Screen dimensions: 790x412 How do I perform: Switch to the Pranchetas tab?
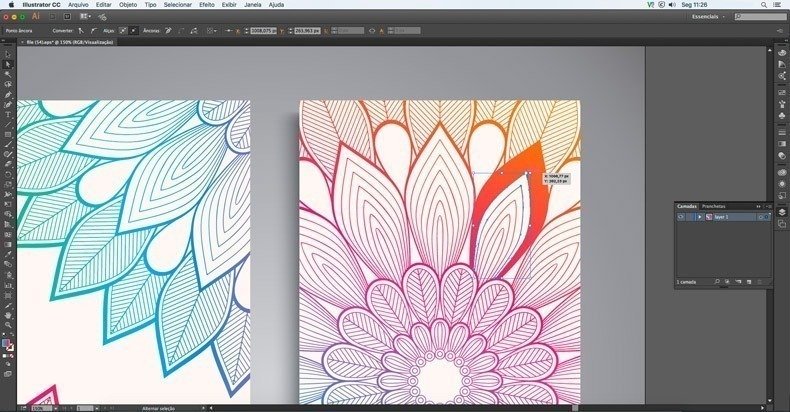[x=714, y=206]
